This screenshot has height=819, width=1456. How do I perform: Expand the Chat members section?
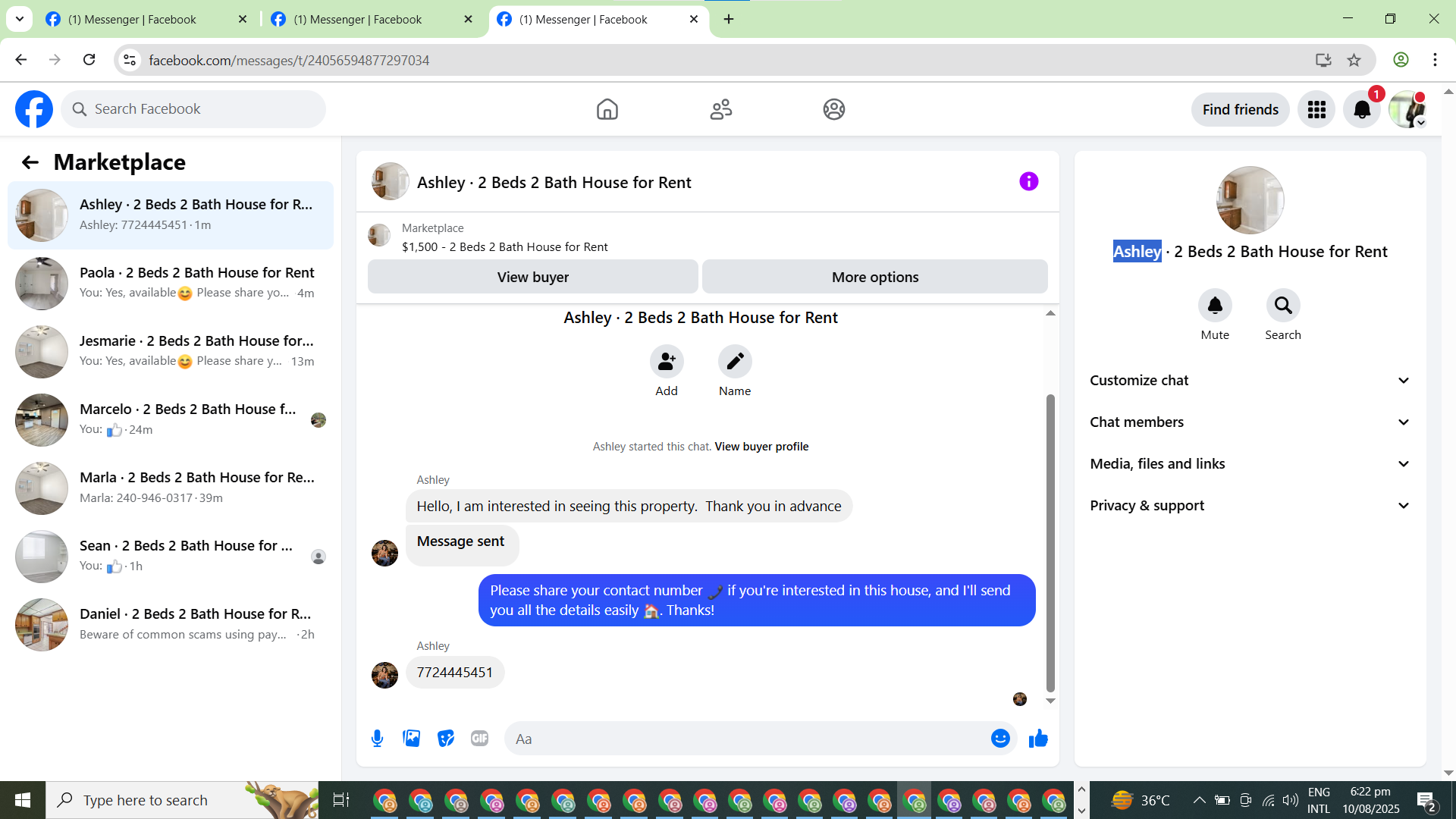(x=1250, y=422)
